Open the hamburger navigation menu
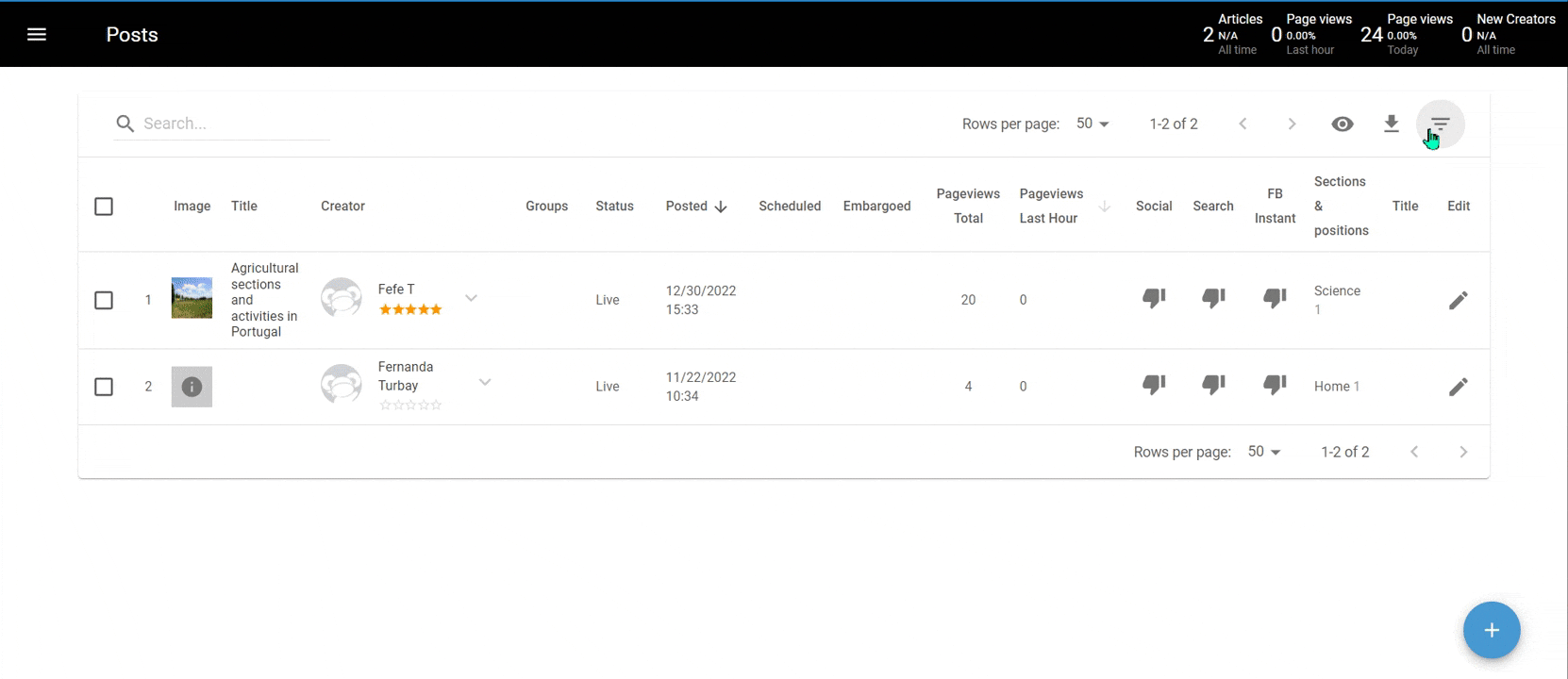The width and height of the screenshot is (1568, 679). (37, 35)
